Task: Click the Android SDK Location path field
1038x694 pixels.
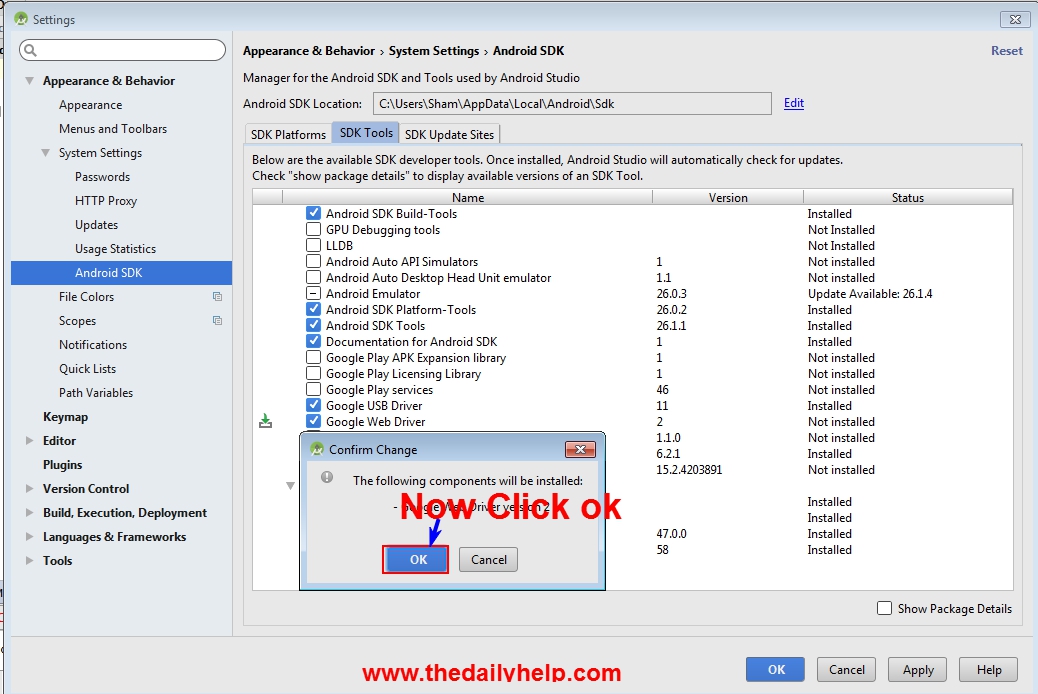Action: pos(572,103)
